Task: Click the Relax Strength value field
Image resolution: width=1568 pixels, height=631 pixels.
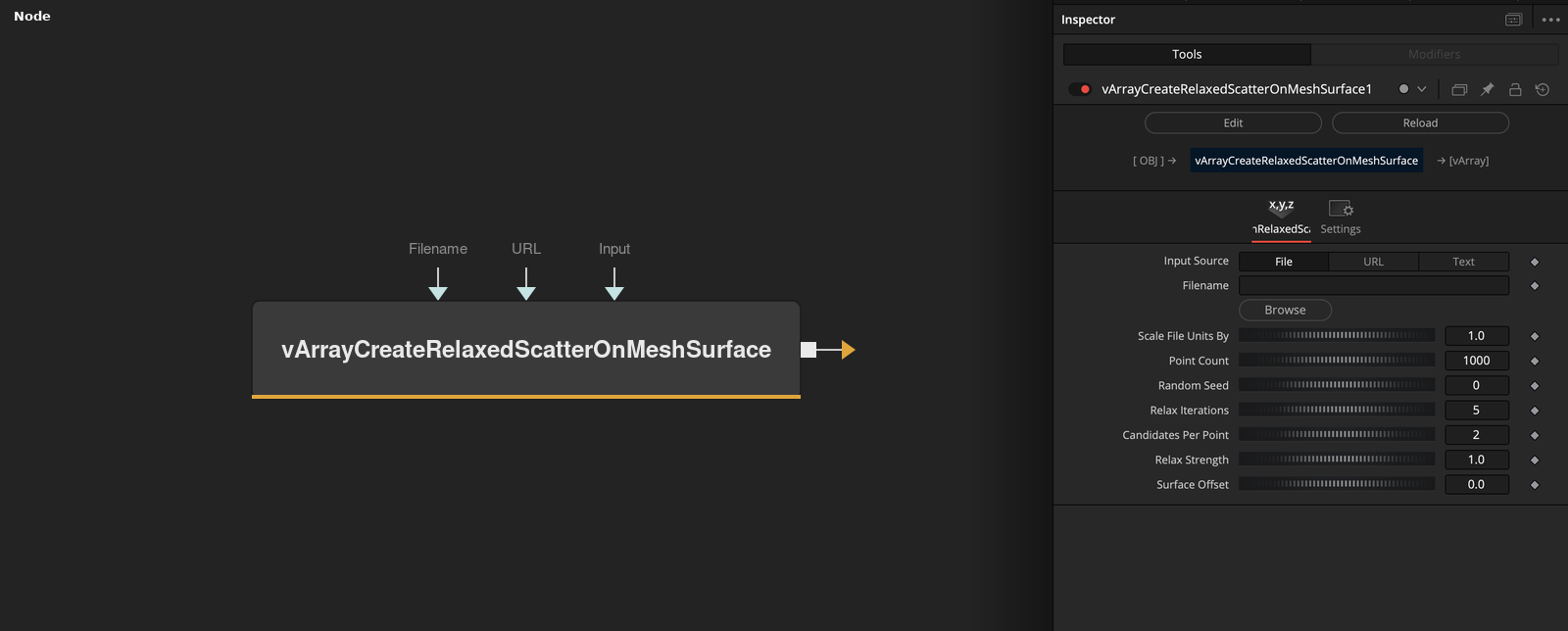Action: pos(1477,460)
